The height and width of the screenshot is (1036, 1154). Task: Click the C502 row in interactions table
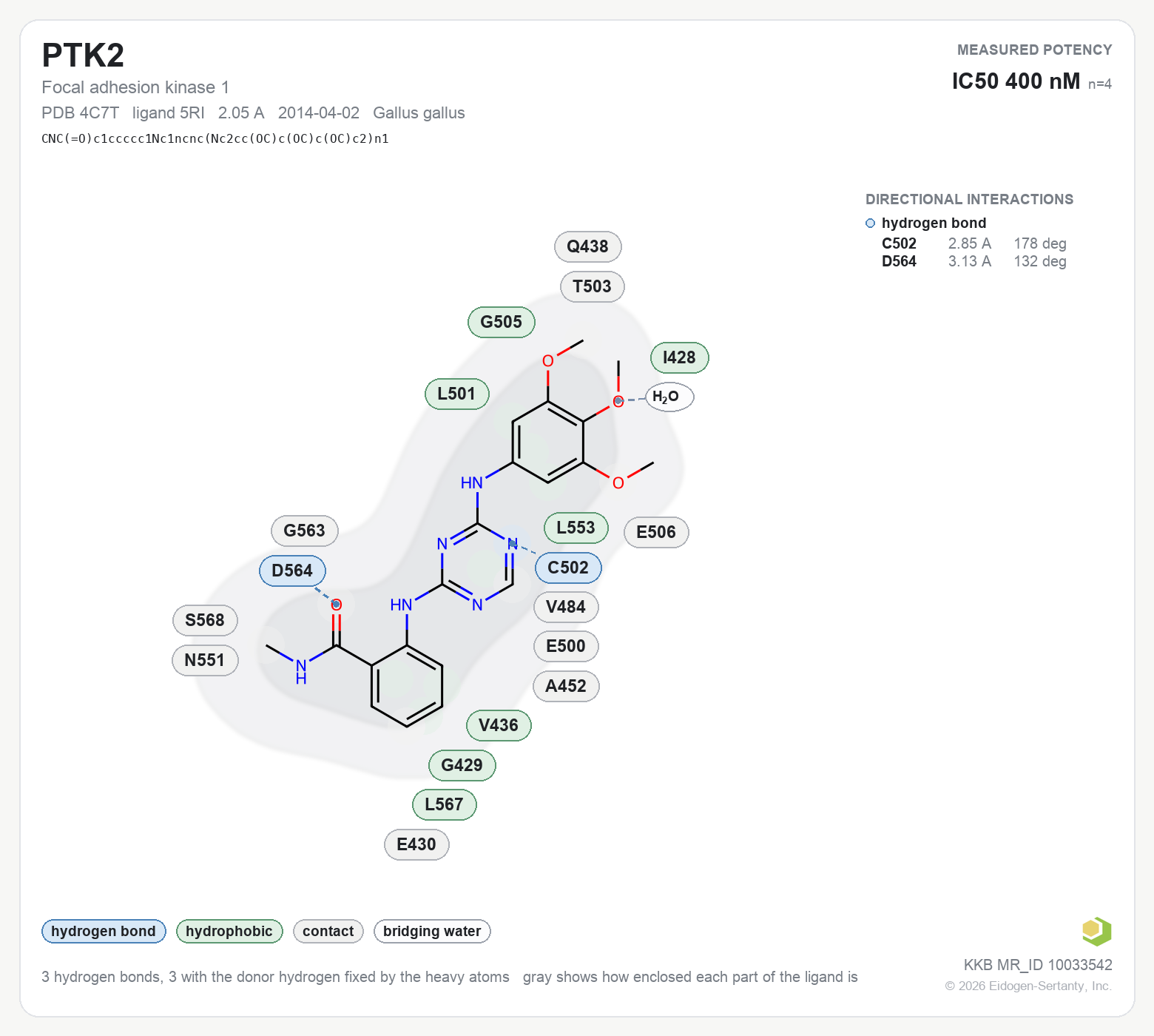[x=974, y=243]
